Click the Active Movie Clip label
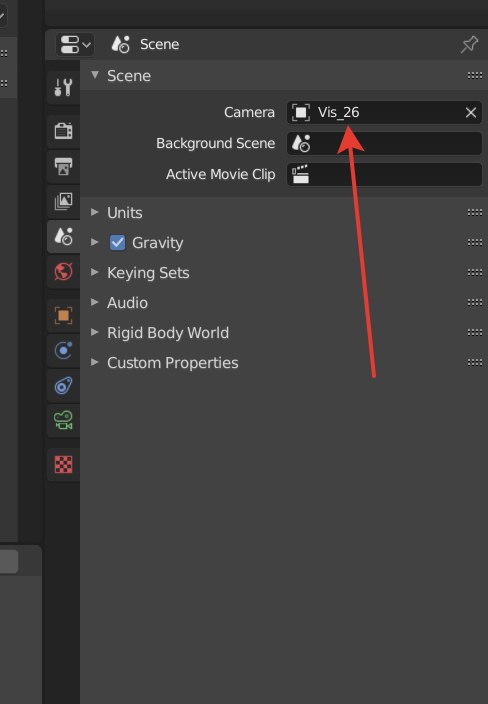The image size is (488, 704). [220, 174]
